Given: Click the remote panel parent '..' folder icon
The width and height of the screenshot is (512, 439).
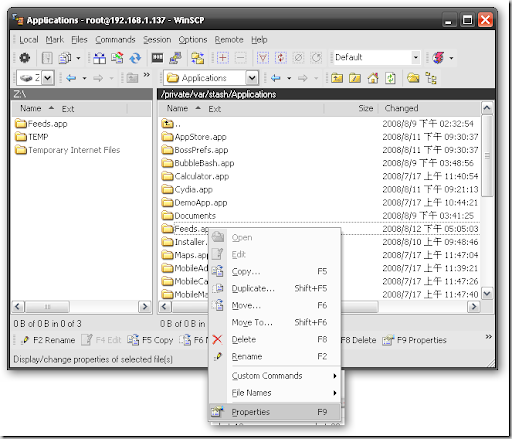Looking at the screenshot, I should [x=167, y=124].
